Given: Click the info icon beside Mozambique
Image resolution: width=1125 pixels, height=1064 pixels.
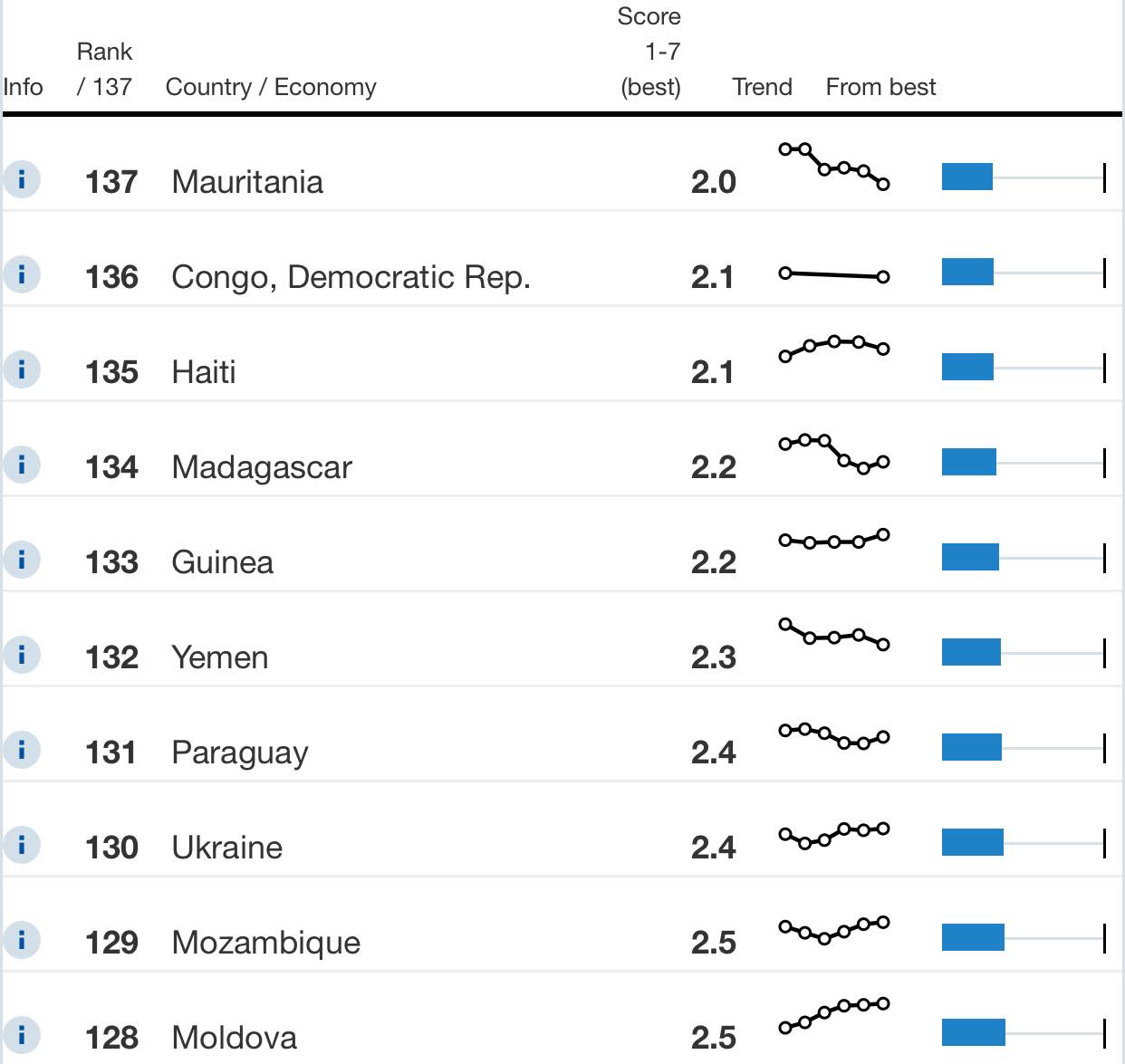Looking at the screenshot, I should tap(22, 940).
